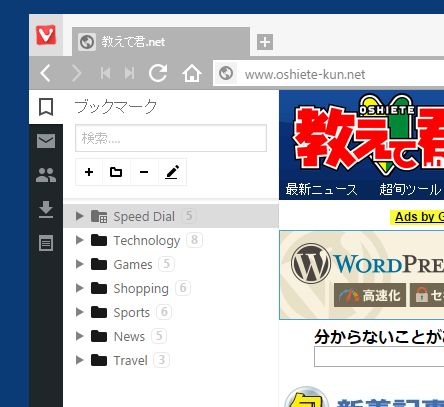Click the Speed Dial count badge 5
444x407 pixels.
pyautogui.click(x=189, y=216)
